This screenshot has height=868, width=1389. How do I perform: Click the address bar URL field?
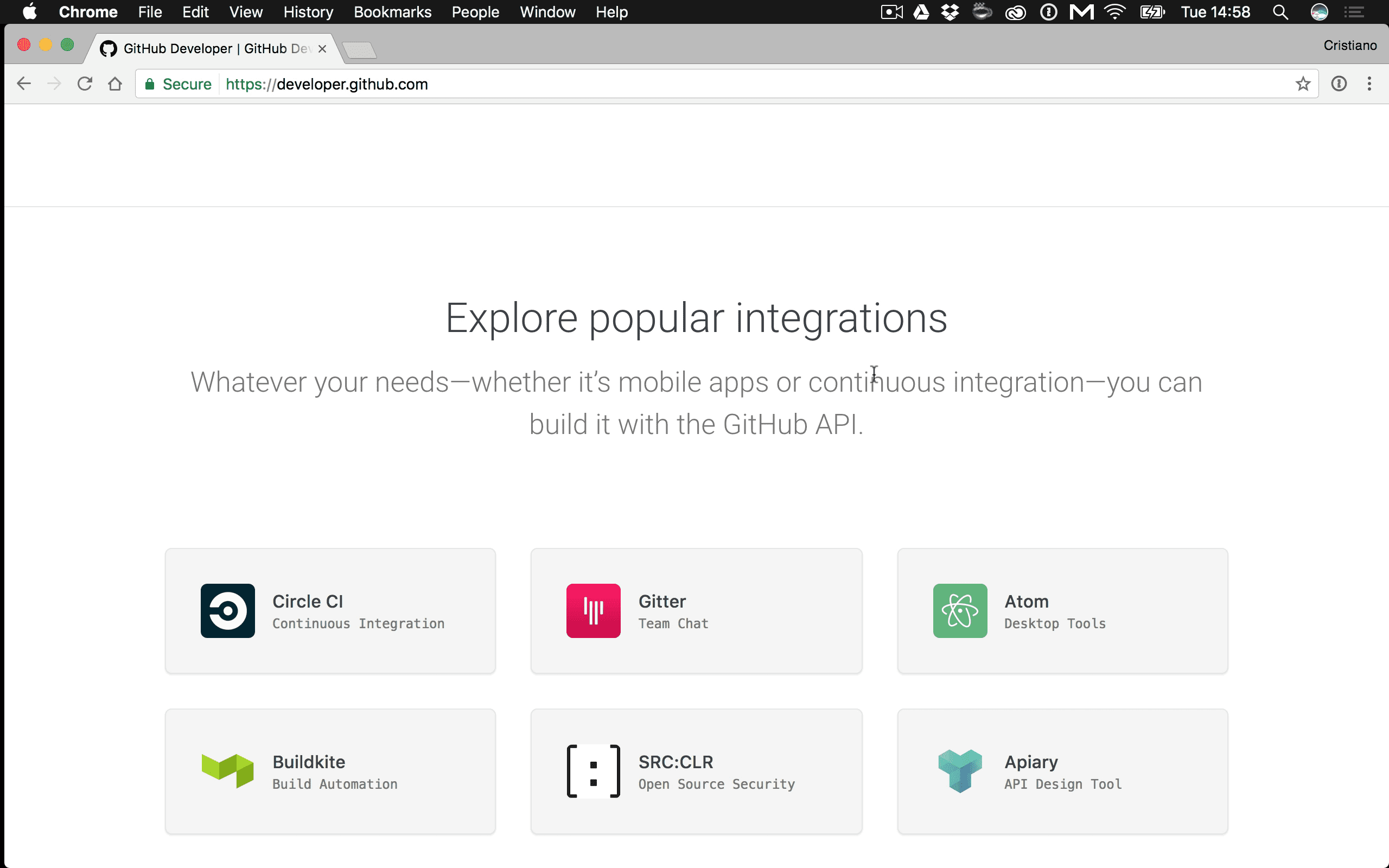[726, 84]
